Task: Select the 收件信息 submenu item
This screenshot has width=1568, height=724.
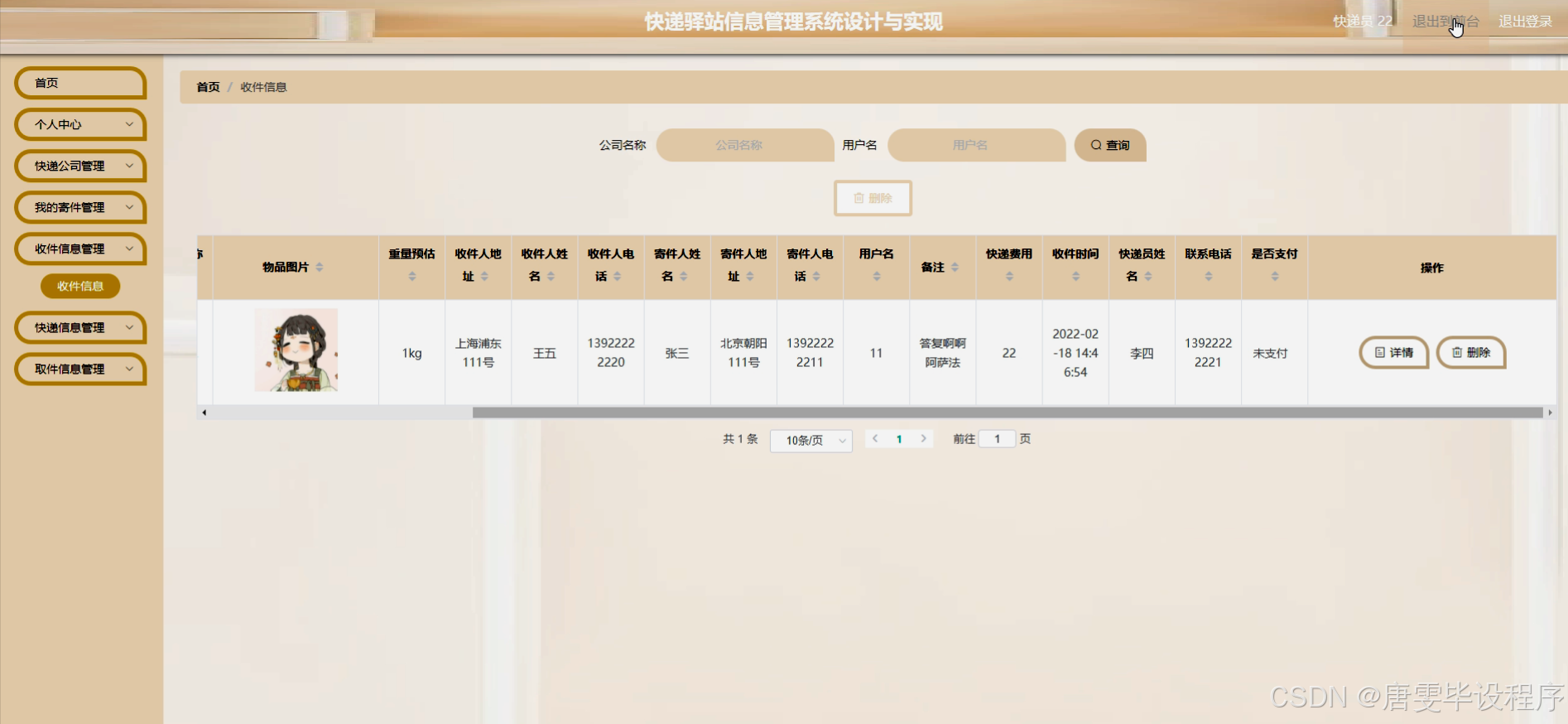Action: pyautogui.click(x=80, y=286)
